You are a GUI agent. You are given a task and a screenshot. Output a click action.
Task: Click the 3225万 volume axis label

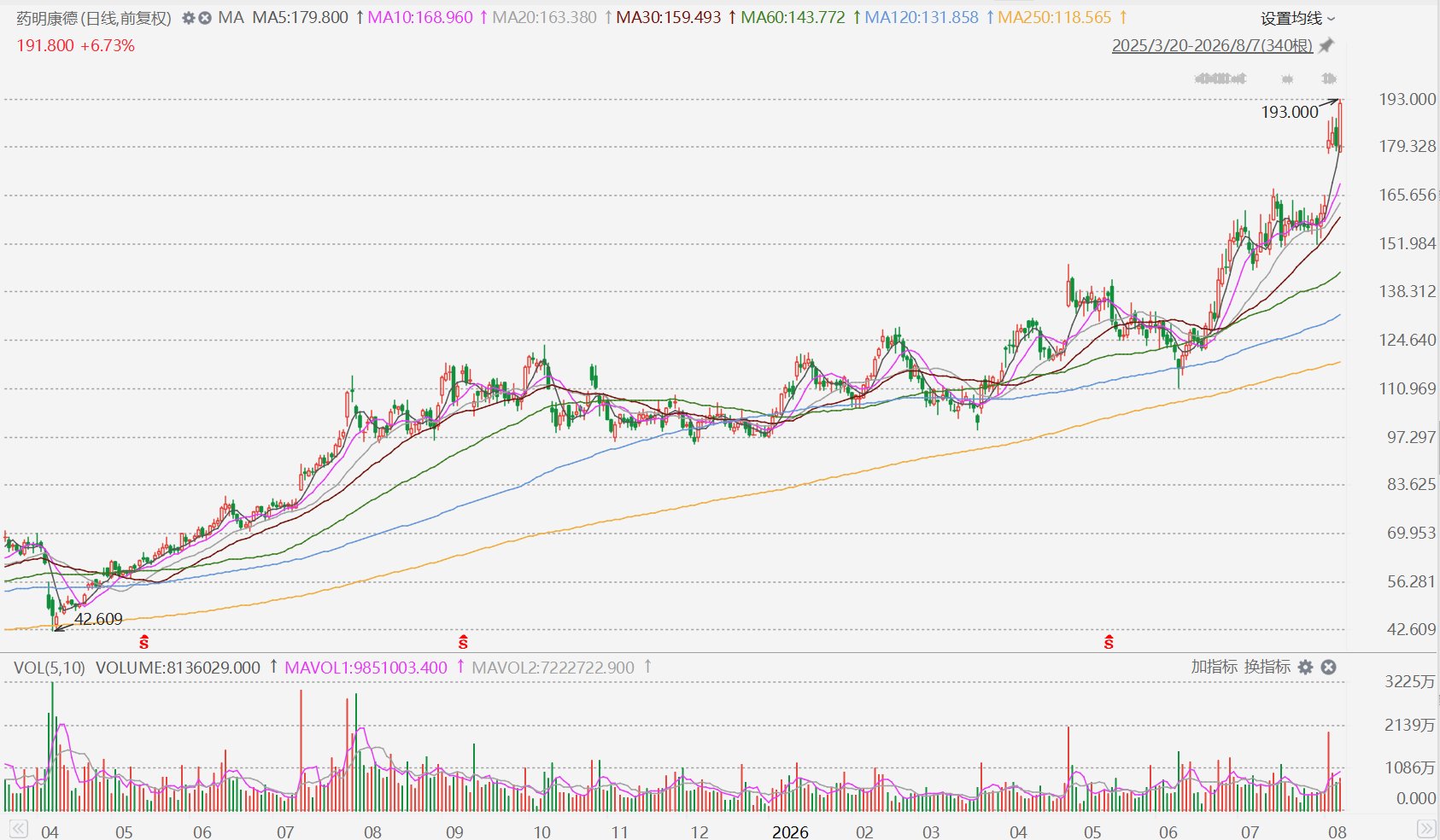[1410, 681]
